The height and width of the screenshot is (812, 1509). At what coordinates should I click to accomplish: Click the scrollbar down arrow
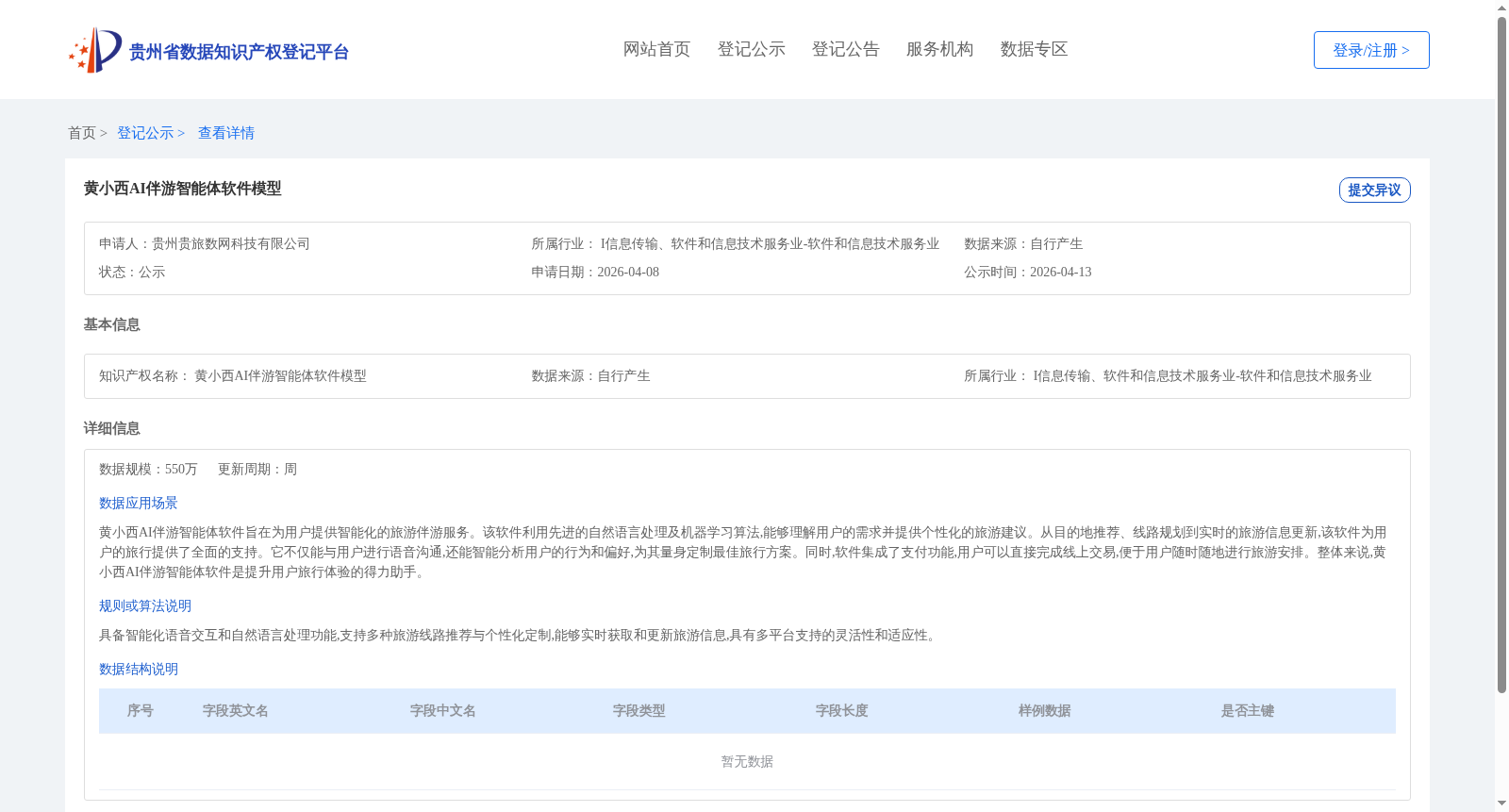1501,804
